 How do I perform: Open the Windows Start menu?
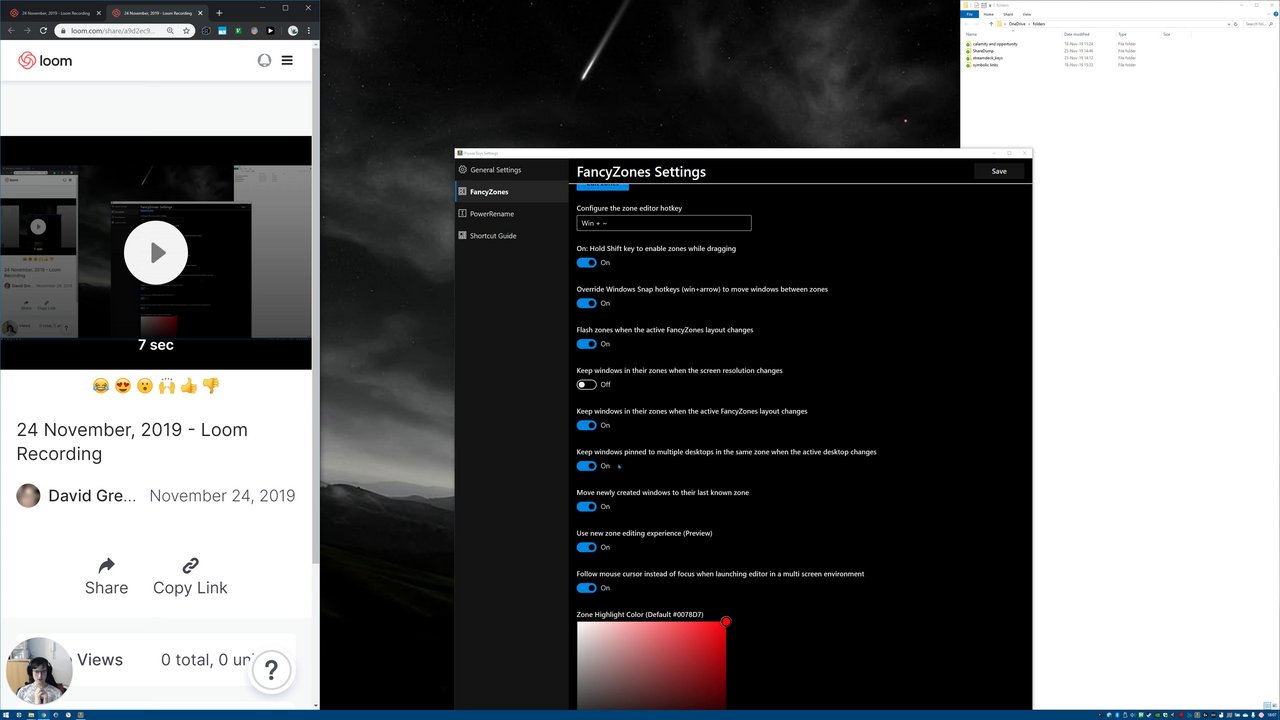click(x=7, y=715)
